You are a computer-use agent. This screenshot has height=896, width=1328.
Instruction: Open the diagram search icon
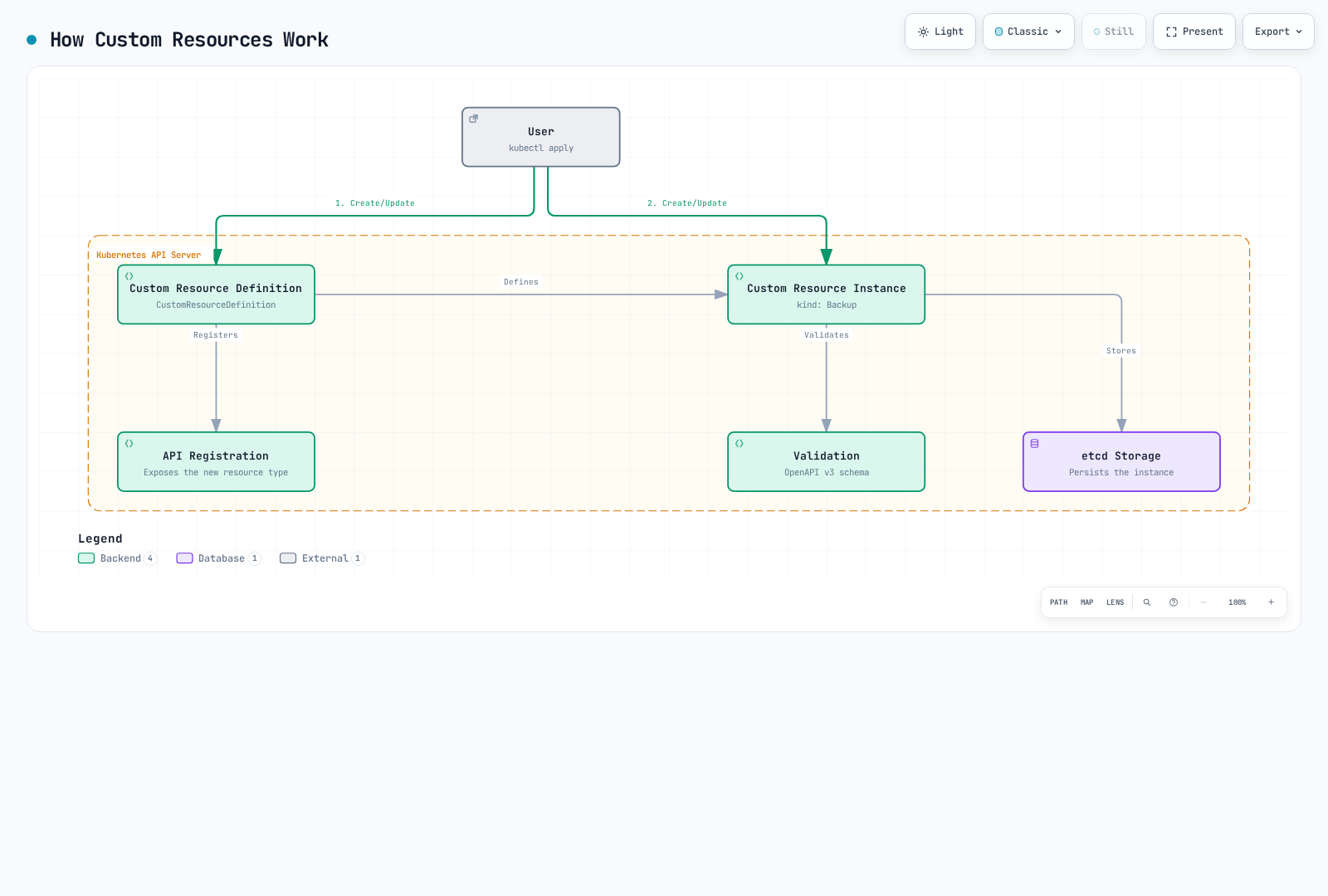tap(1147, 602)
